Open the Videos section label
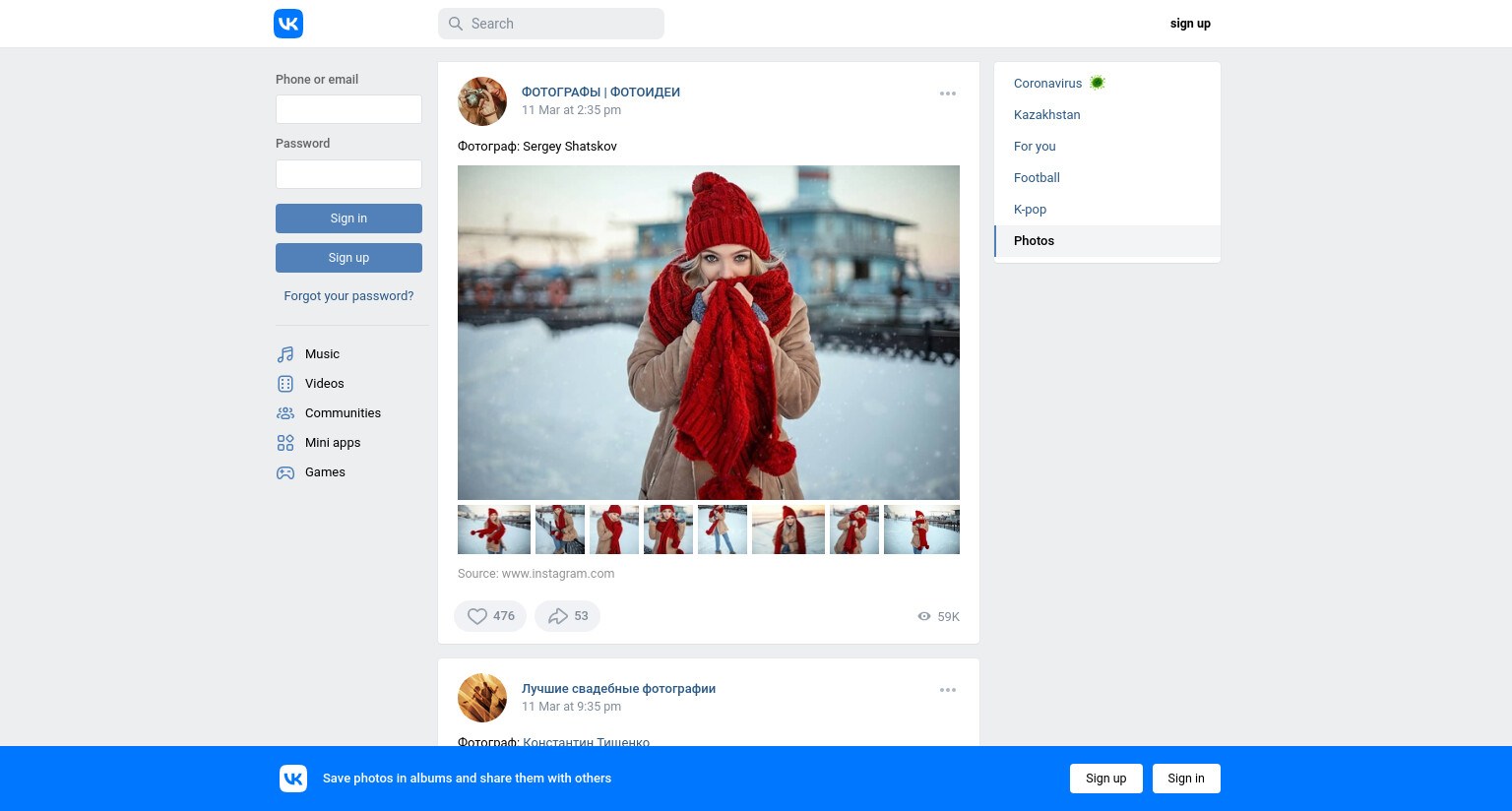 [325, 384]
